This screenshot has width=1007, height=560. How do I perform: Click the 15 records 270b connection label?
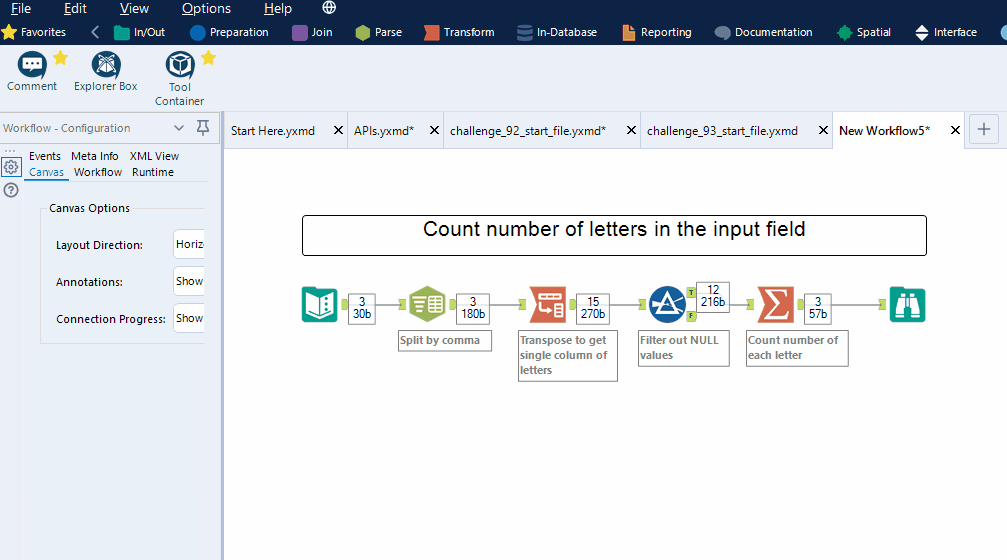point(593,308)
